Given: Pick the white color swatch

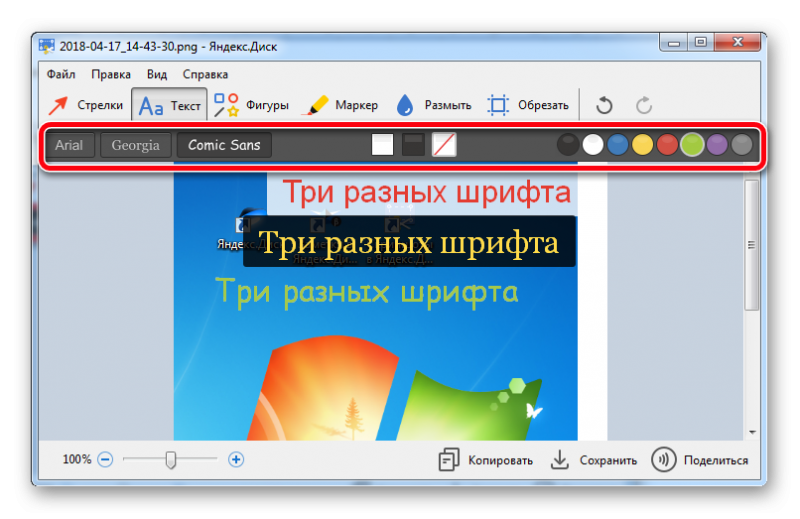Looking at the screenshot, I should click(x=592, y=144).
